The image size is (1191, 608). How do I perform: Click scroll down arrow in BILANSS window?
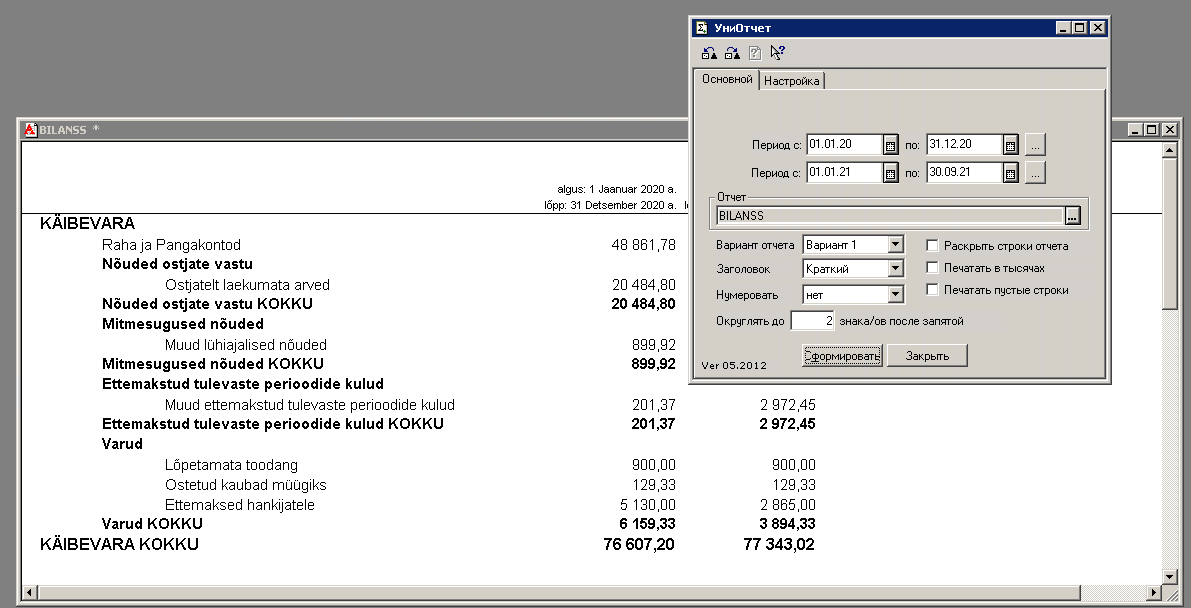click(1170, 578)
